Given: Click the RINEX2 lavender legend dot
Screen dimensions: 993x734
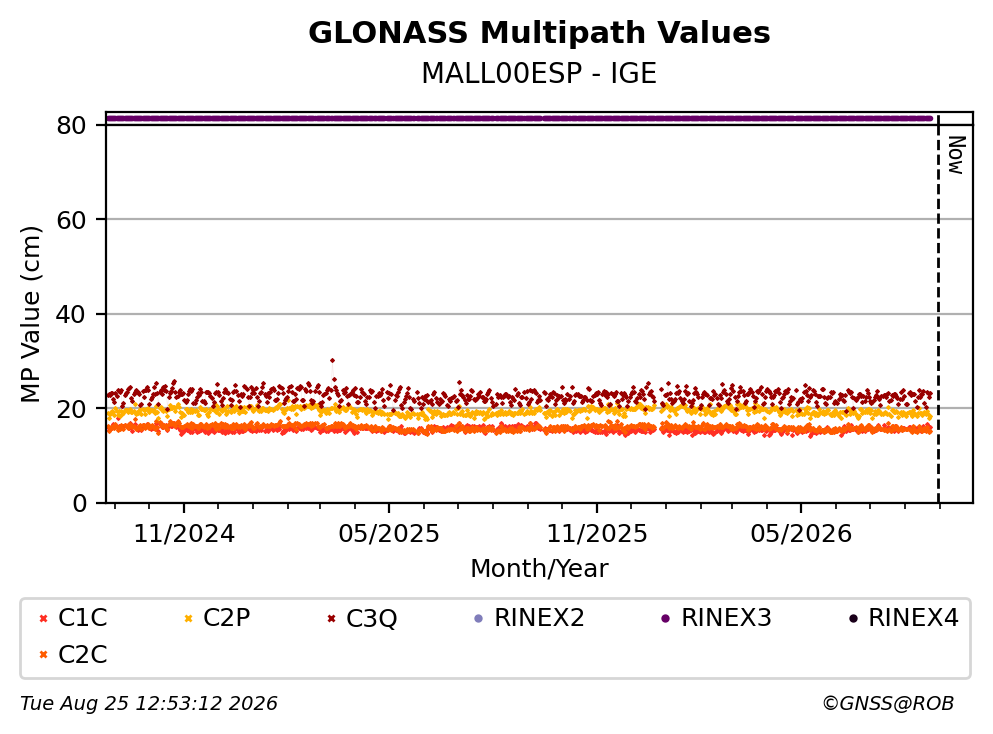Looking at the screenshot, I should click(479, 618).
